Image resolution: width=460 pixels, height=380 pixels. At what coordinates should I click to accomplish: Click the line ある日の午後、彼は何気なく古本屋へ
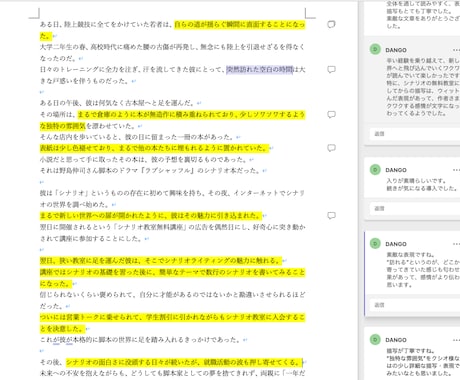[x=117, y=103]
